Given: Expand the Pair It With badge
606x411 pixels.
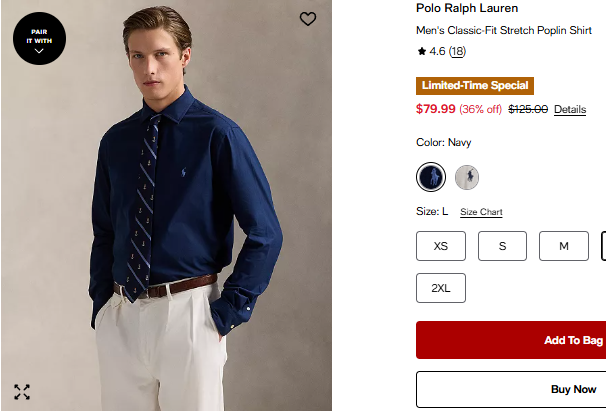Looking at the screenshot, I should click(x=39, y=39).
